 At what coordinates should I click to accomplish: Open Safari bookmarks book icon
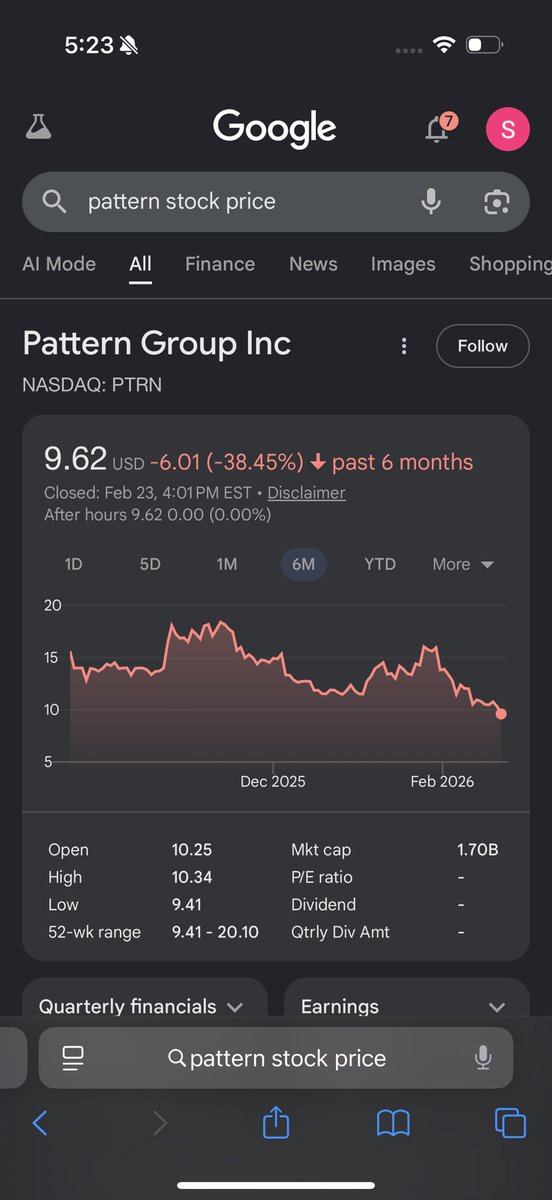click(x=393, y=1123)
